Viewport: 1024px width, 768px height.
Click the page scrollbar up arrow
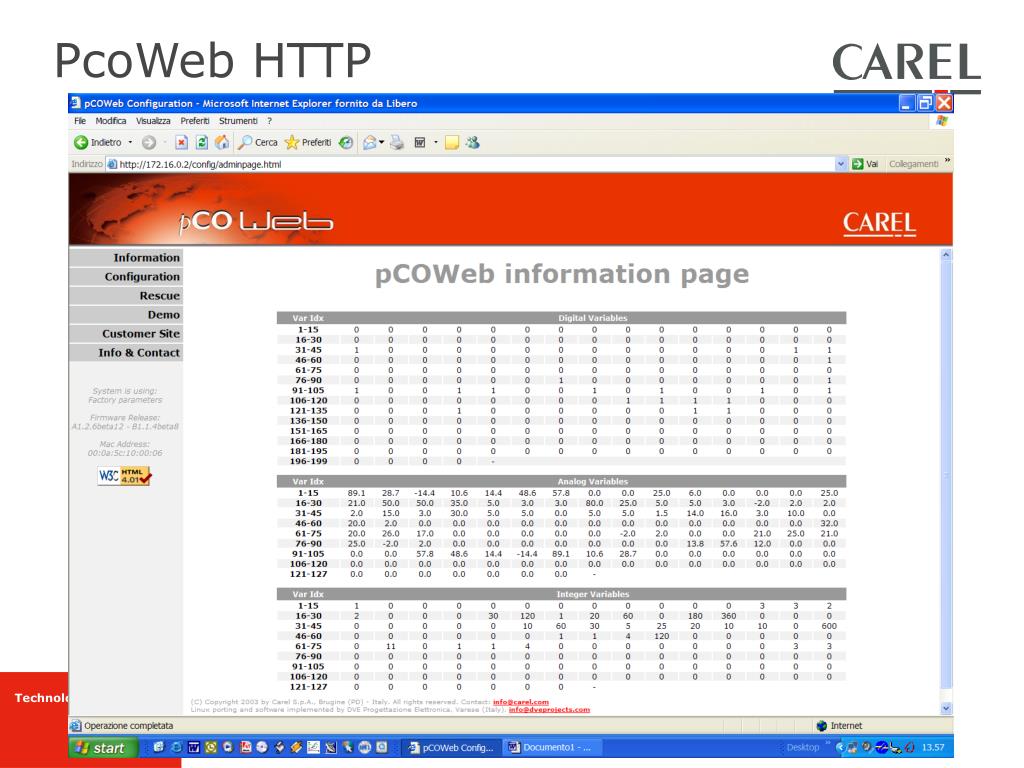pyautogui.click(x=946, y=255)
